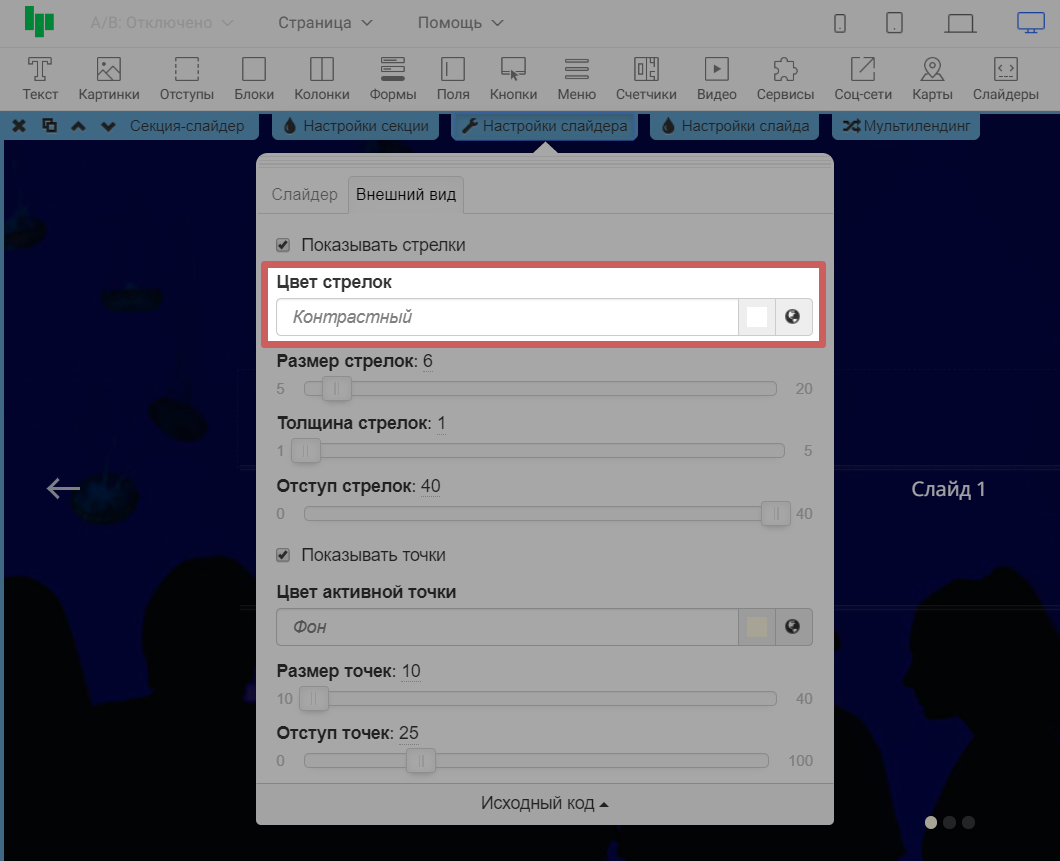1060x861 pixels.
Task: Click the Цвет активной точки input field
Action: 507,627
